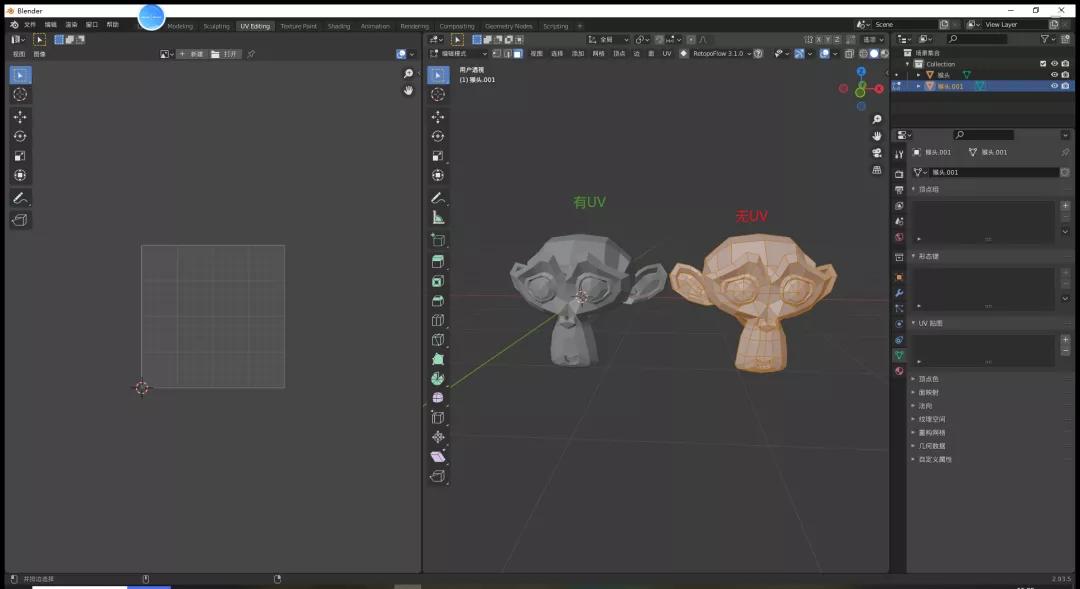The height and width of the screenshot is (589, 1080).
Task: Select the Annotate tool
Action: point(438,197)
